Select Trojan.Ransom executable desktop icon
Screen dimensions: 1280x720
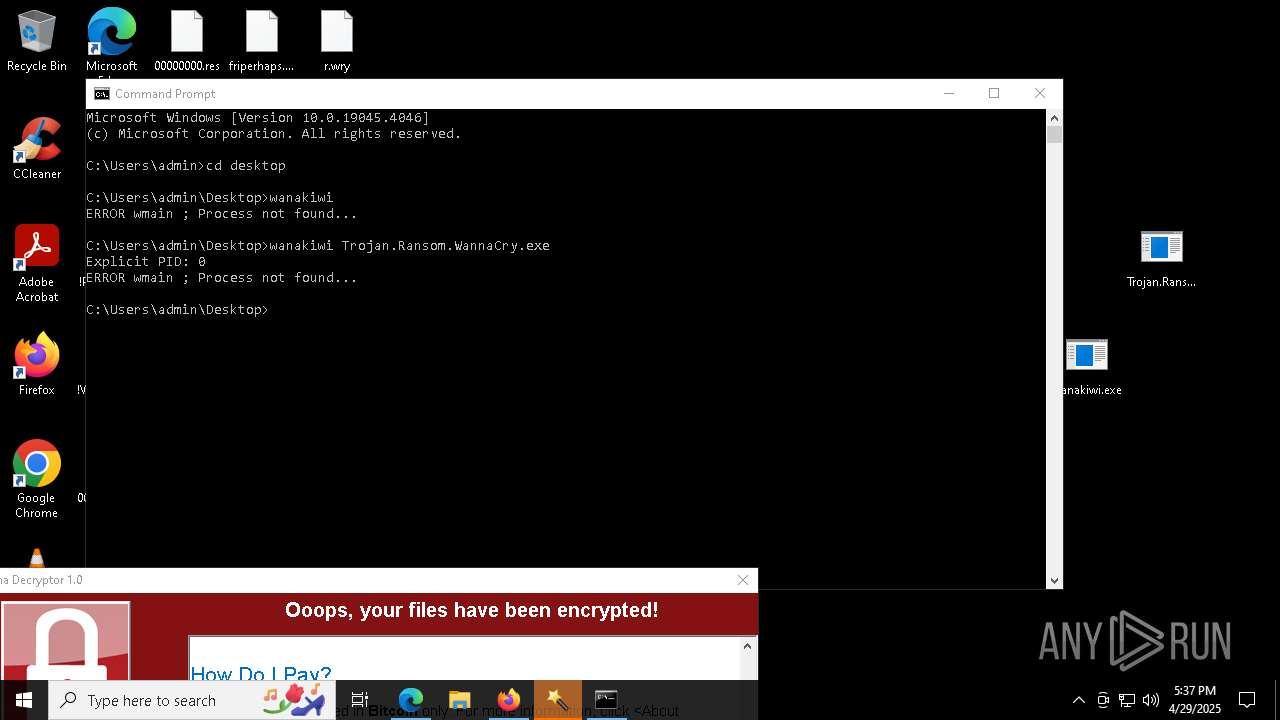tap(1161, 259)
